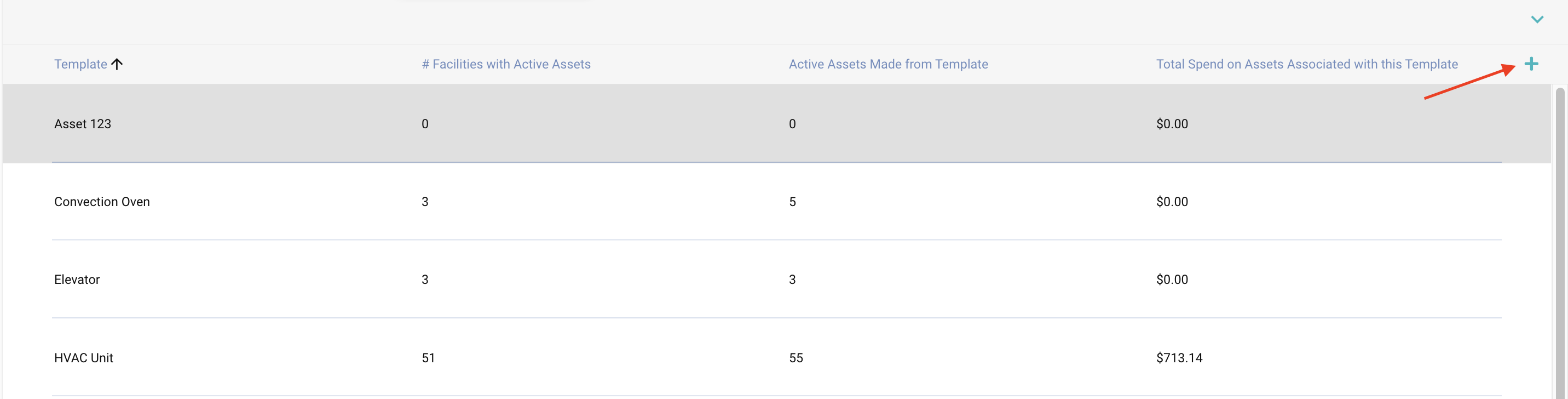Click Asset 123 total spend $0.00
Screen dimensions: 1568x399
[x=1172, y=124]
